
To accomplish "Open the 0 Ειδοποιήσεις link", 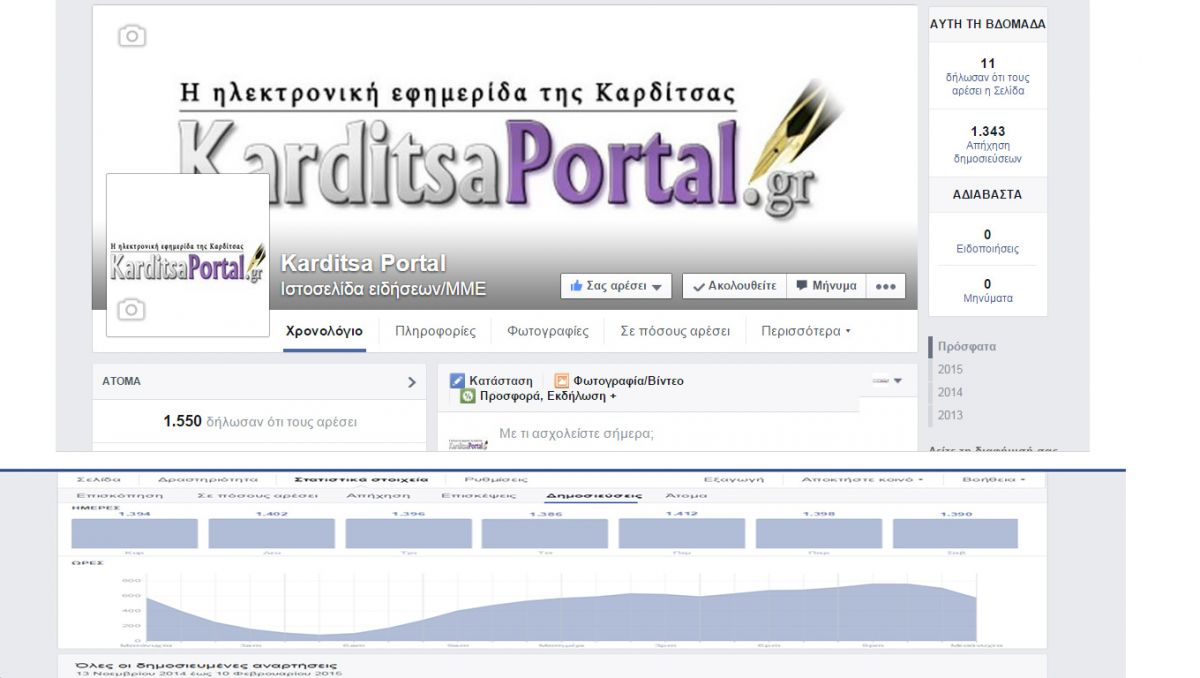I will coord(988,241).
